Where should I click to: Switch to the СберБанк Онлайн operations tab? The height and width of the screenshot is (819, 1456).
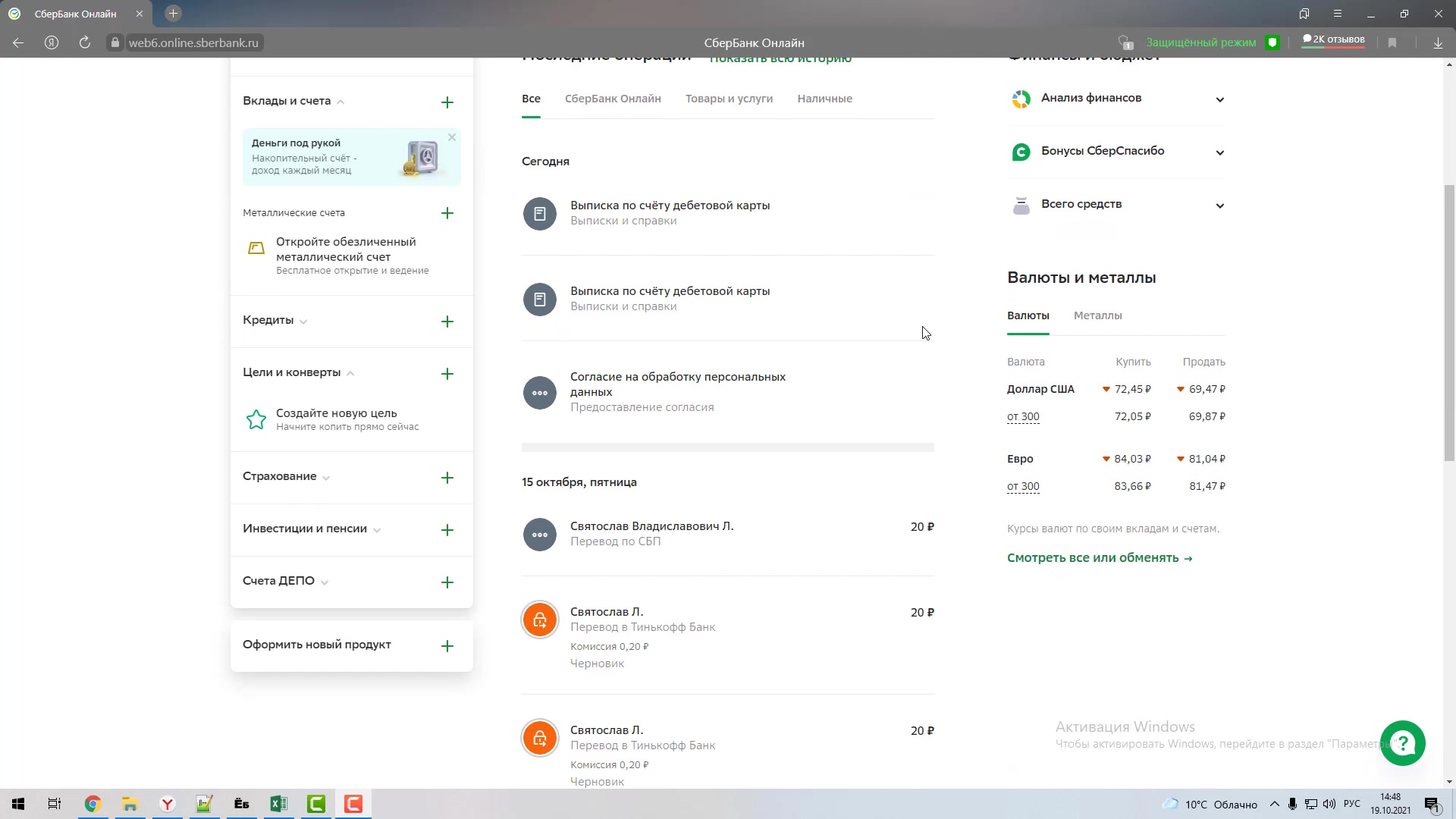(613, 99)
